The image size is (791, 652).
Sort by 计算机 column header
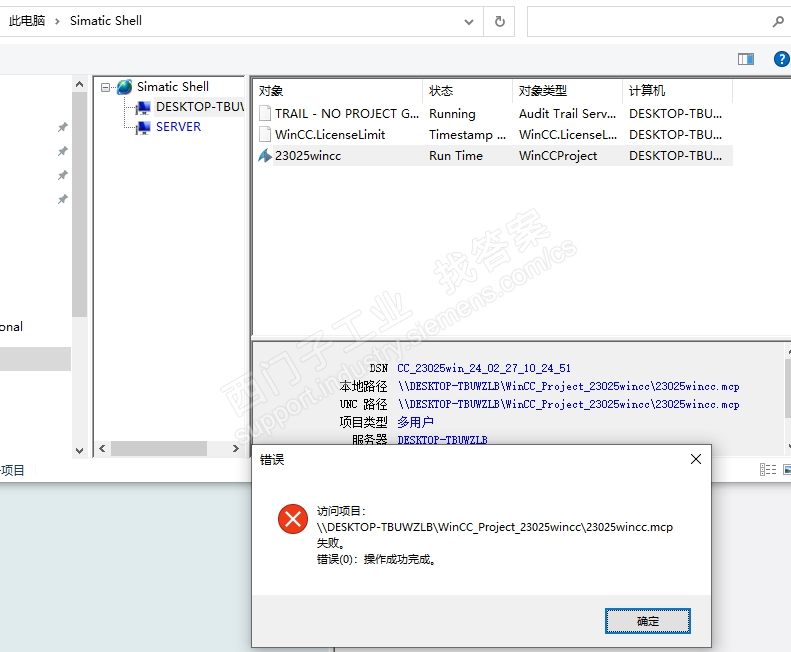pos(677,91)
